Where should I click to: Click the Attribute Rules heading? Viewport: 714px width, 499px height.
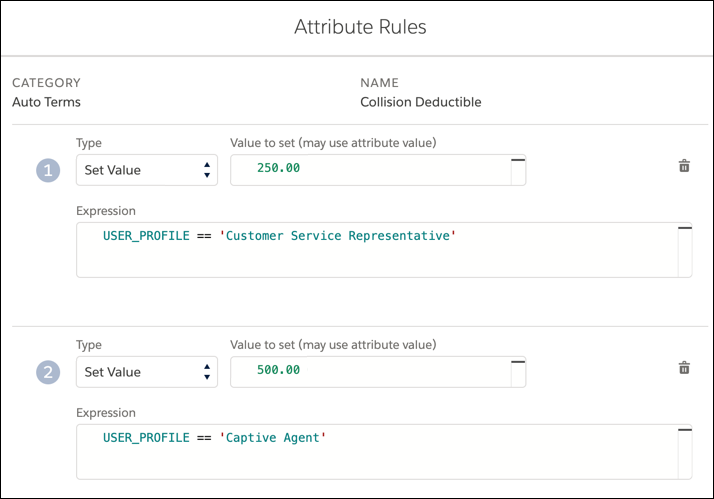[360, 27]
